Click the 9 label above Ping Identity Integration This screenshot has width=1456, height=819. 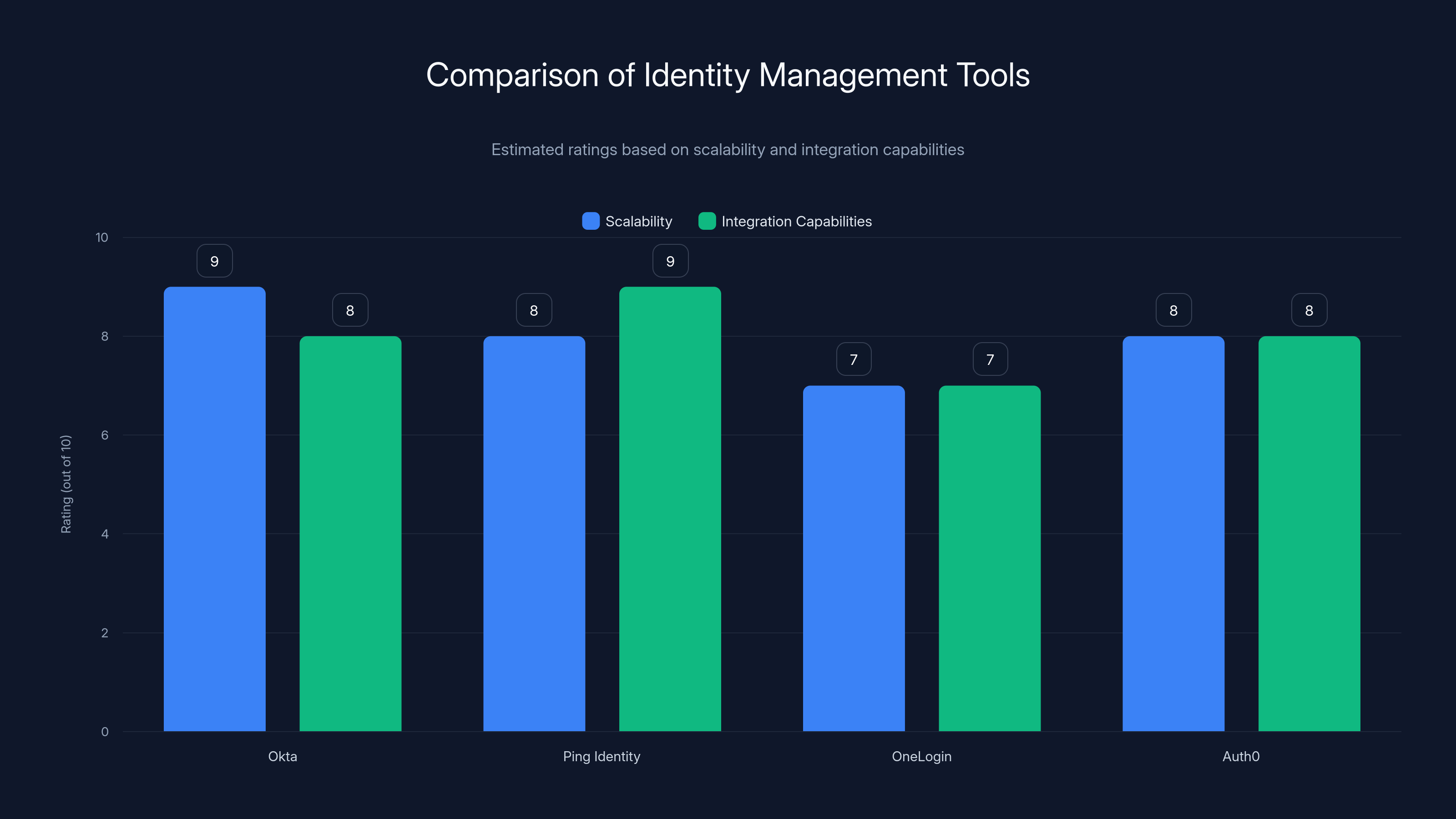(x=670, y=261)
